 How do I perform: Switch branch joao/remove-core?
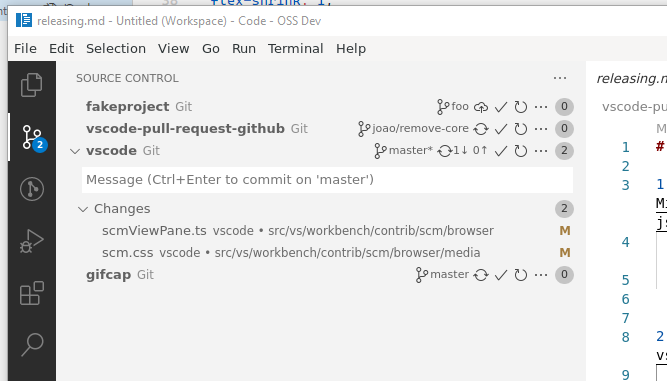[413, 128]
